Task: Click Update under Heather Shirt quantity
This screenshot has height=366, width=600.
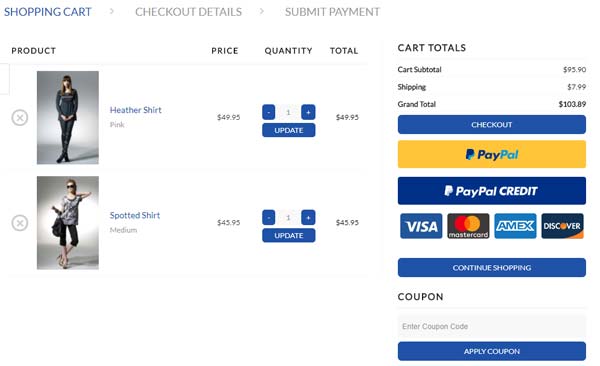Action: [x=289, y=130]
